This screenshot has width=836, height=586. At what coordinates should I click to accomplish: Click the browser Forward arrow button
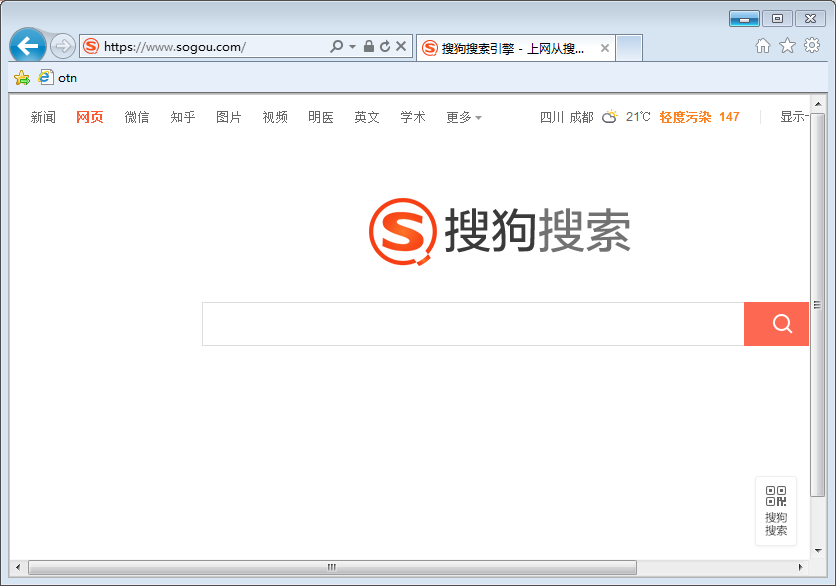pos(62,46)
